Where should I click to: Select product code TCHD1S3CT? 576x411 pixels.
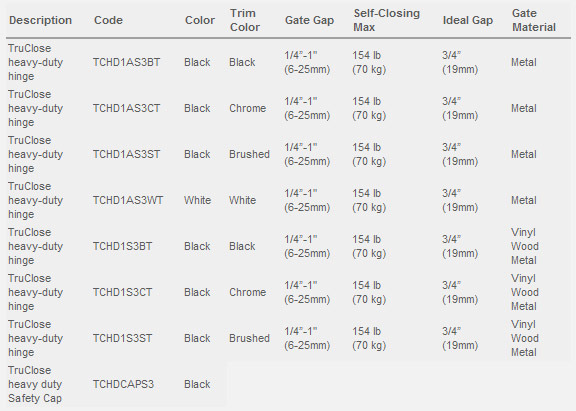coord(122,292)
